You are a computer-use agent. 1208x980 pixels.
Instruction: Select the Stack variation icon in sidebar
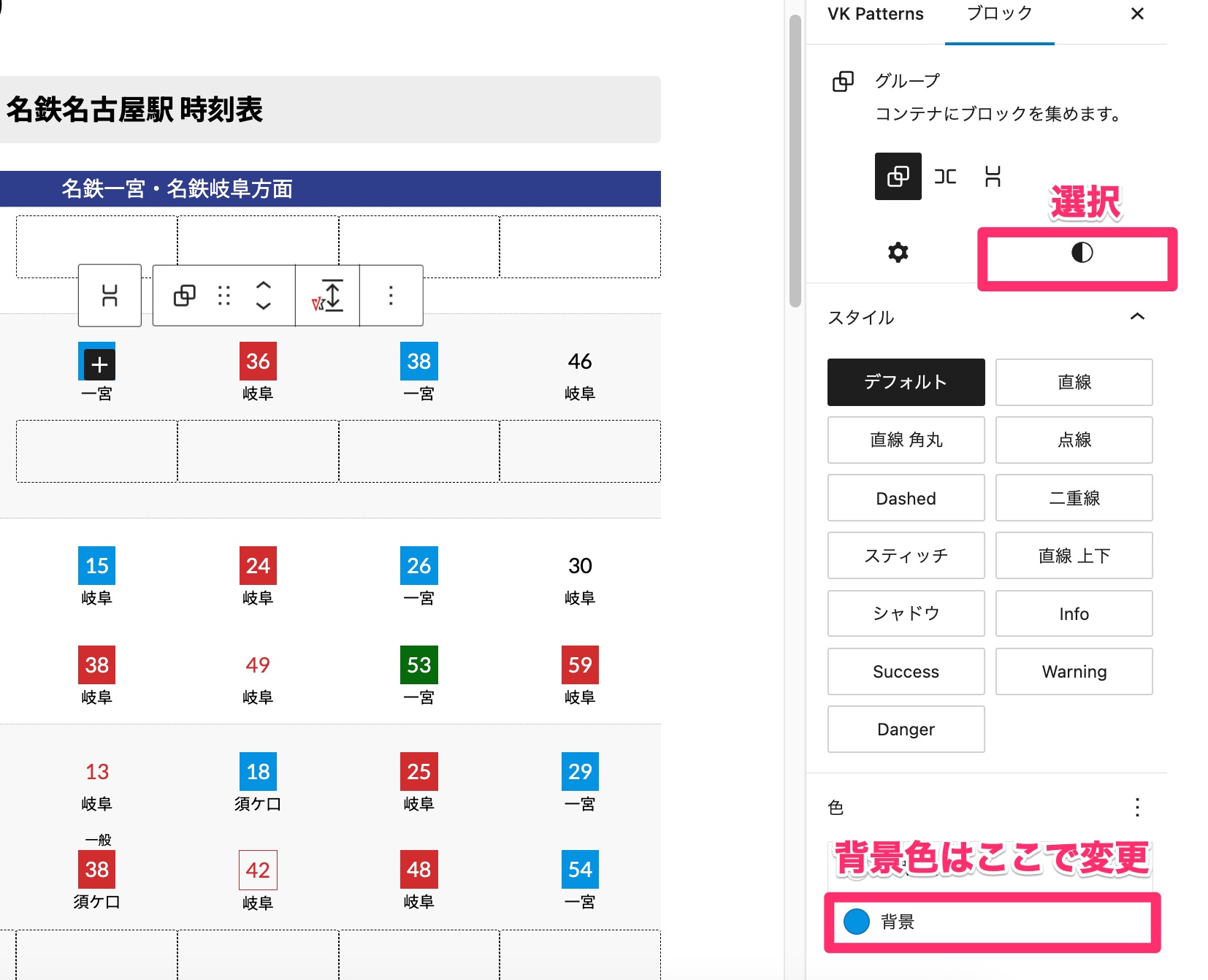coord(993,176)
